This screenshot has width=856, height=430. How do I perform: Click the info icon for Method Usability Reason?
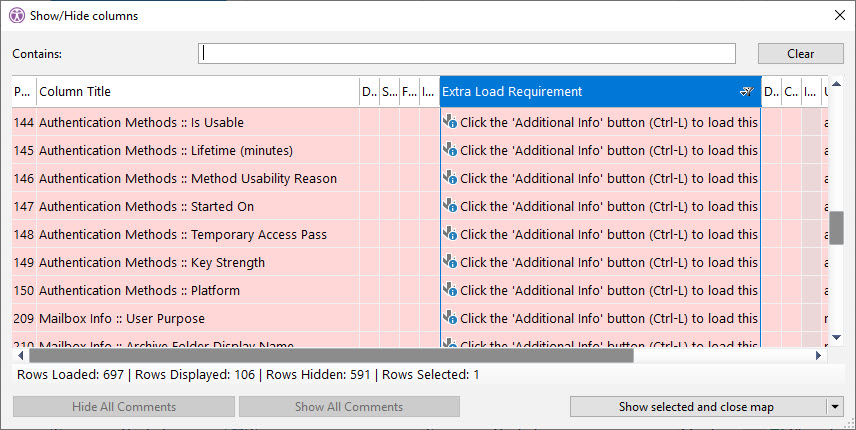pyautogui.click(x=449, y=178)
